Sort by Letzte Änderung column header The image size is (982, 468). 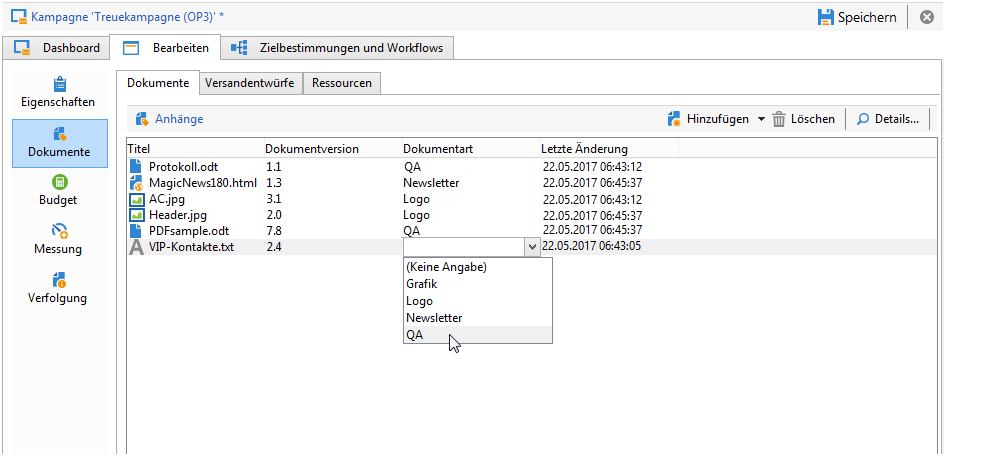click(585, 149)
